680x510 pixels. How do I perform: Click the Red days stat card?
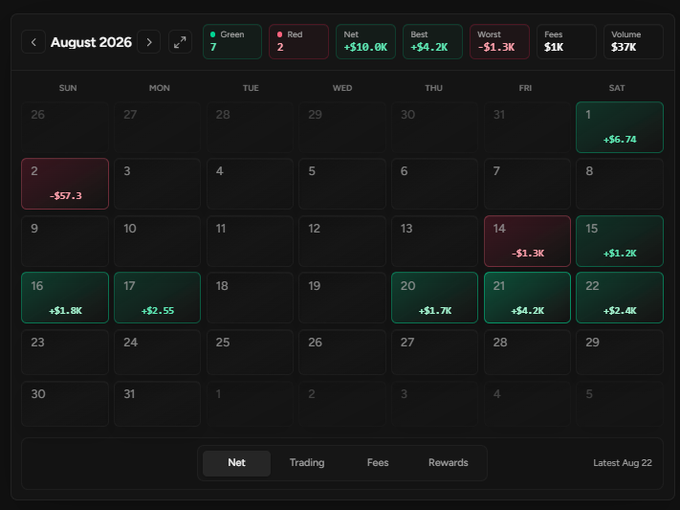(299, 42)
